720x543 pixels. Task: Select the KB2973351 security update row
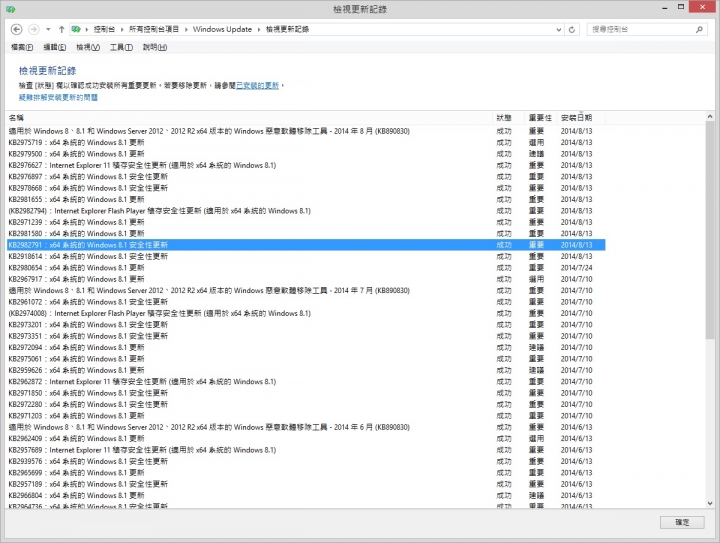[306, 336]
